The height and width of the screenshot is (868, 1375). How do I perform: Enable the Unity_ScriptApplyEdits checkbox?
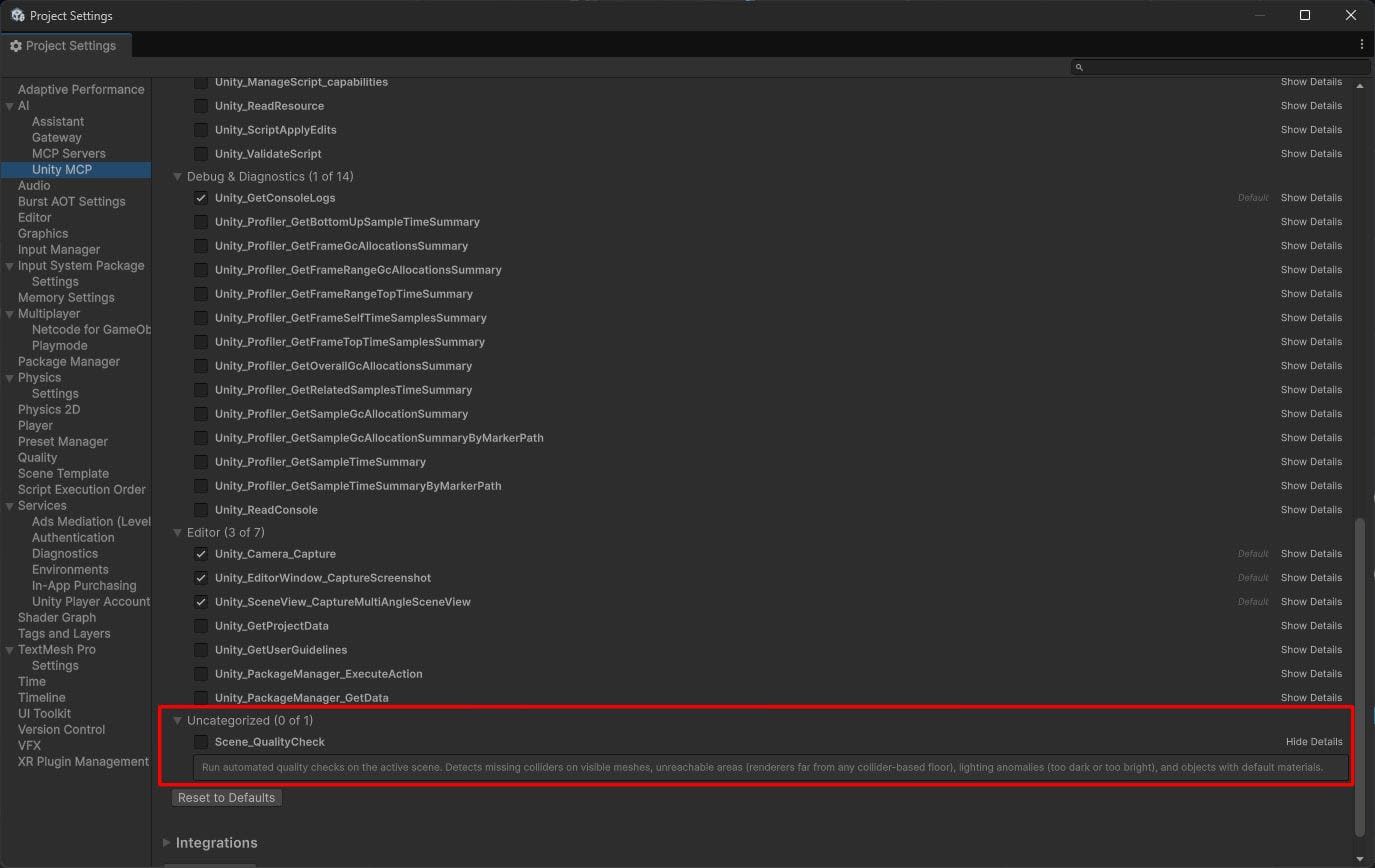tap(201, 130)
